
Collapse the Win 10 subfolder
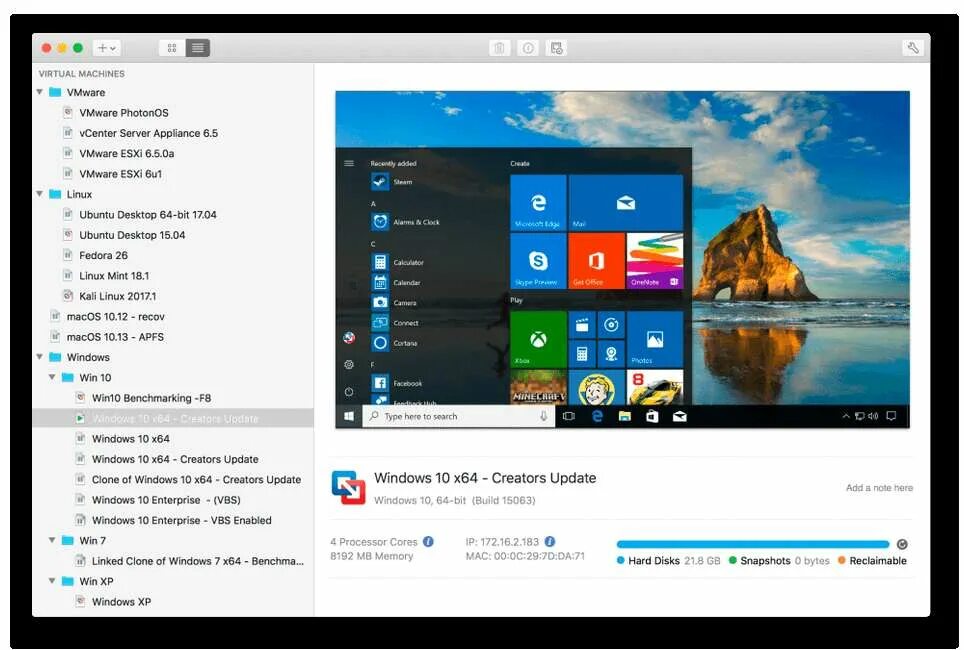pyautogui.click(x=52, y=378)
